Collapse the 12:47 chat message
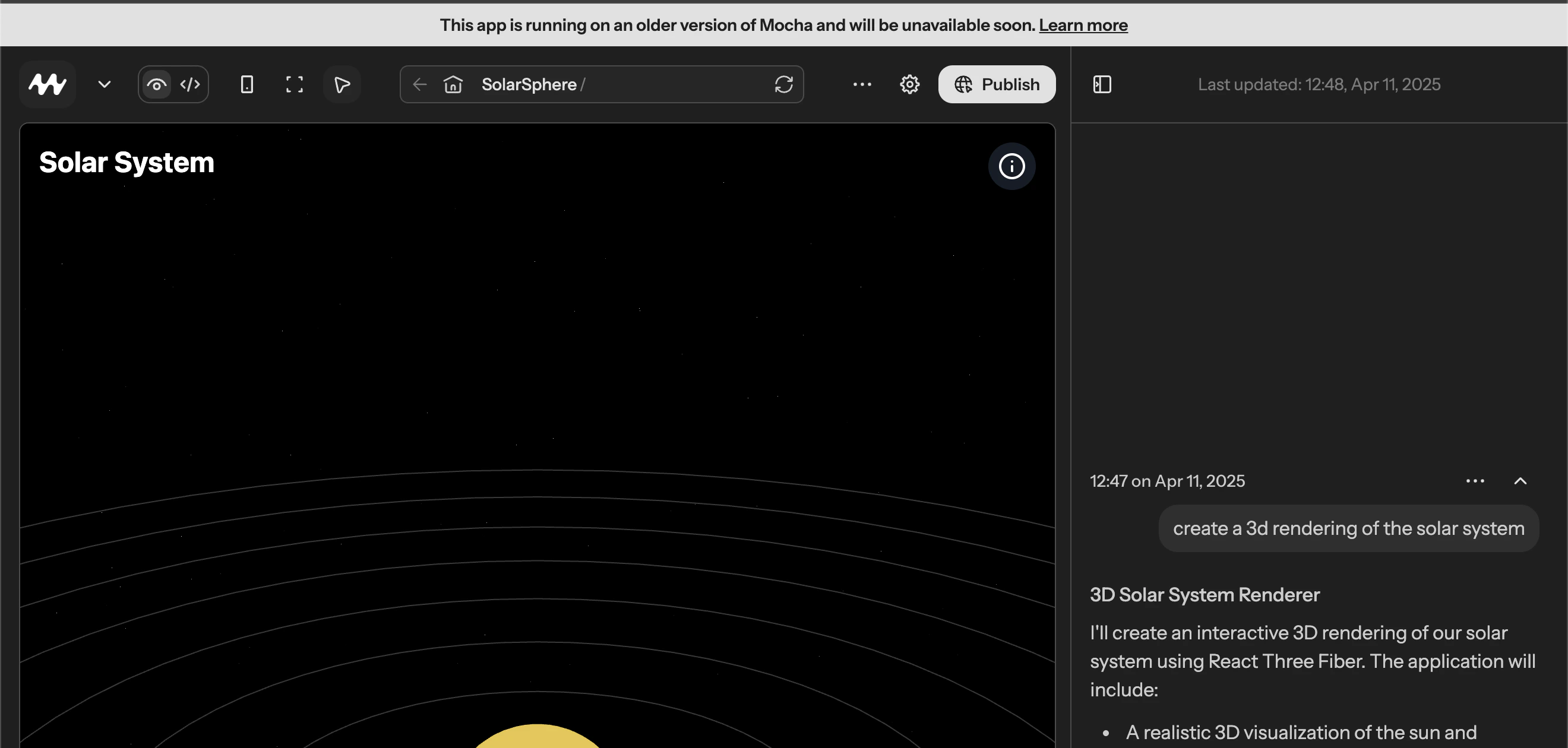Image resolution: width=1568 pixels, height=748 pixels. click(x=1520, y=481)
